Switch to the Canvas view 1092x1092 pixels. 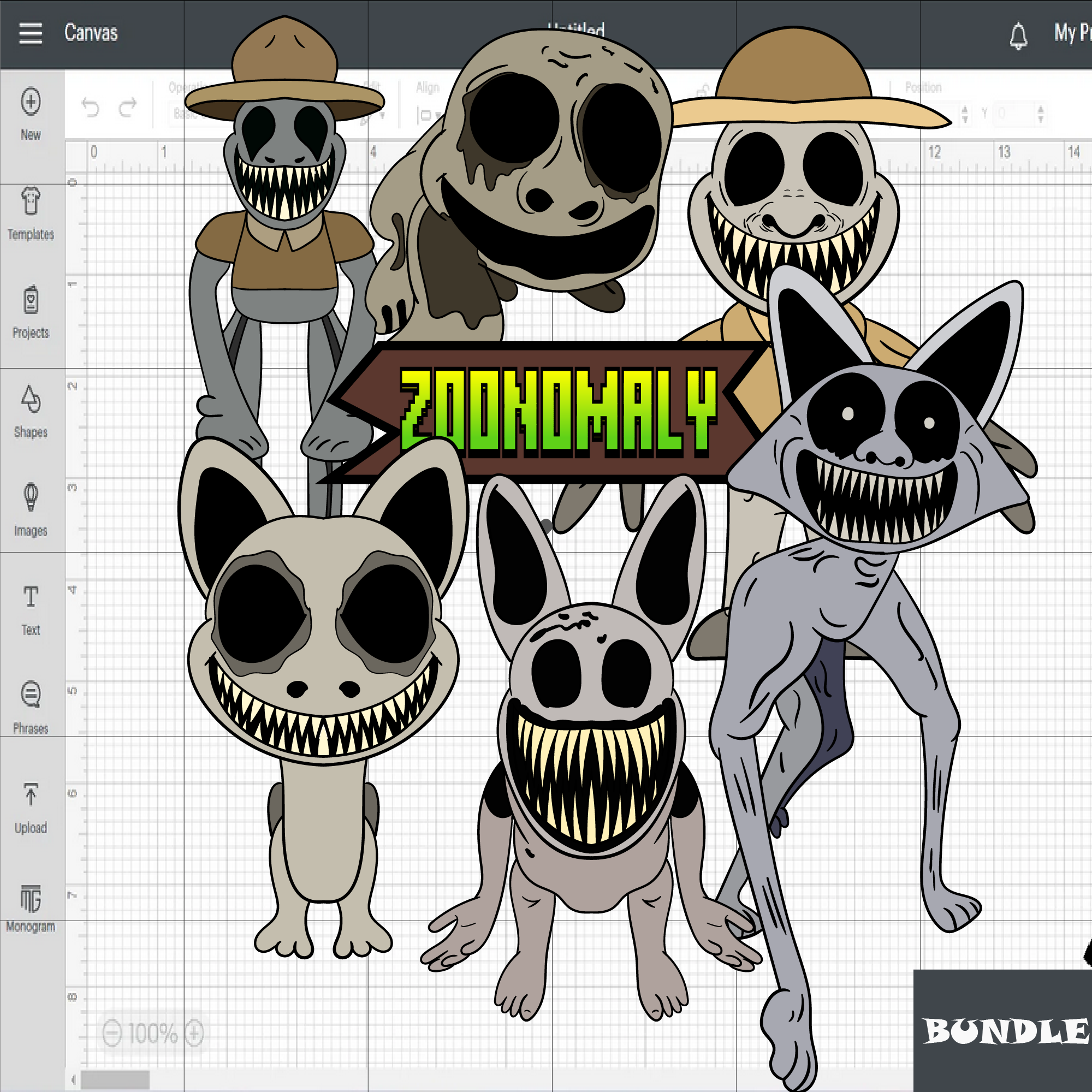pyautogui.click(x=92, y=34)
